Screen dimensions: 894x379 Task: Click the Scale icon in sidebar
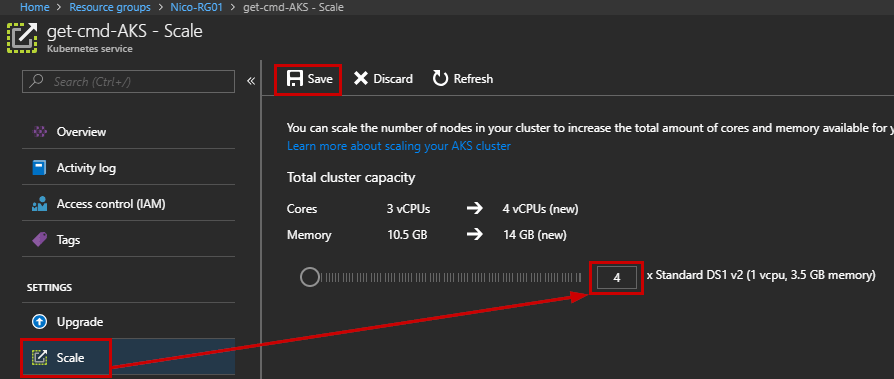39,358
